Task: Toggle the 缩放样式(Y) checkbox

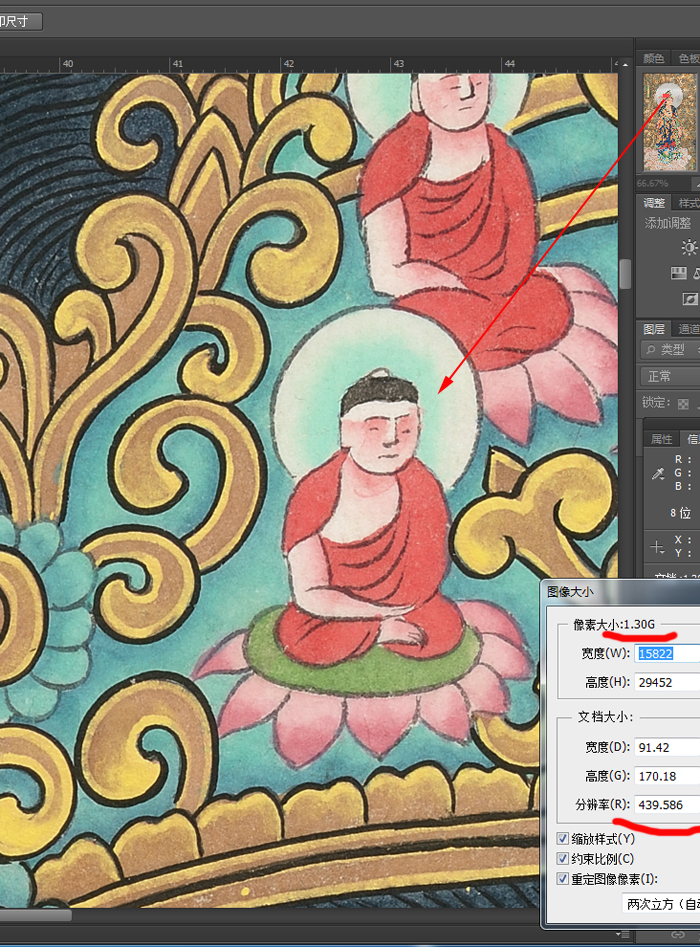Action: click(562, 838)
